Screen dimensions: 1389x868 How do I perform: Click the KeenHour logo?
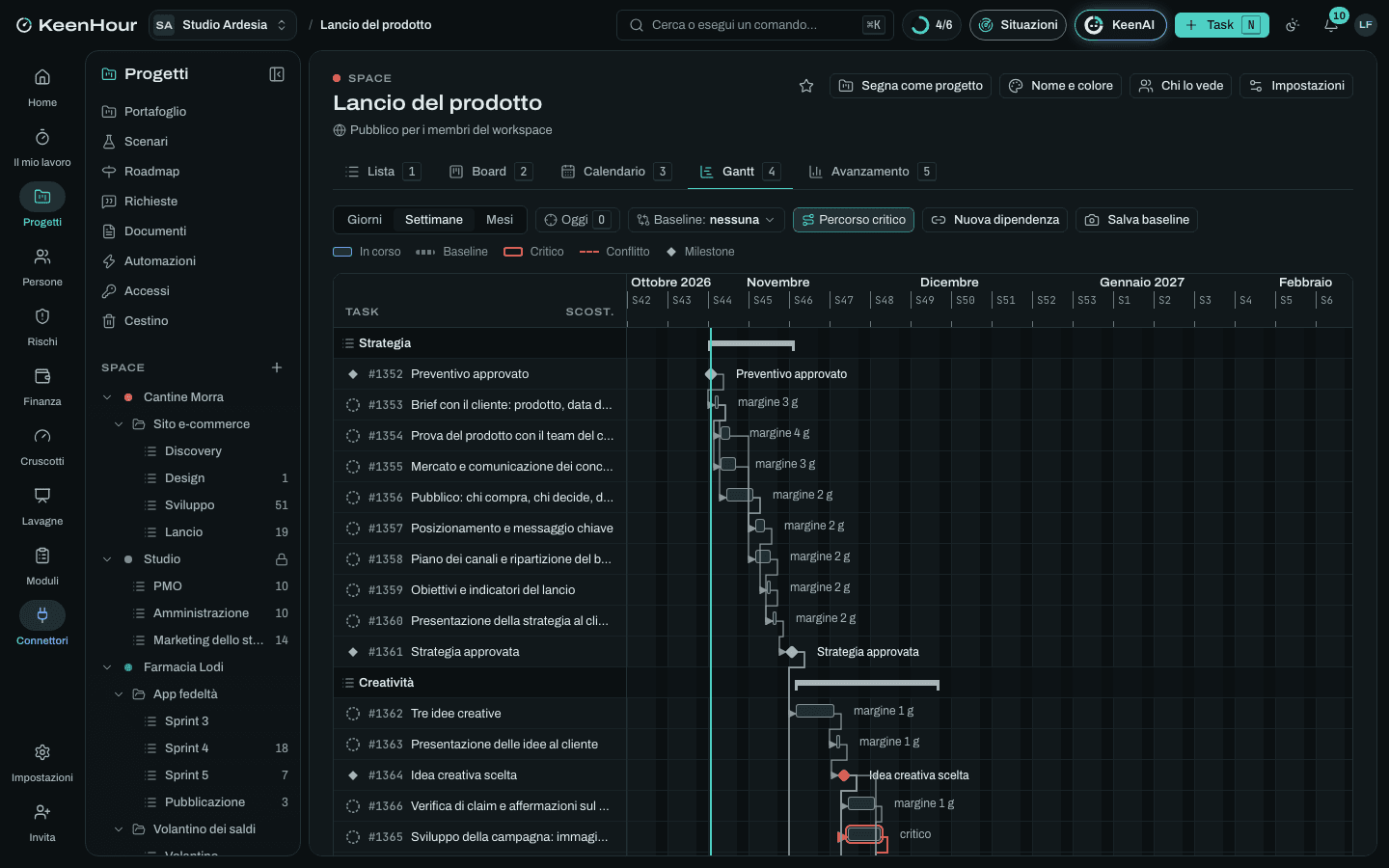77,25
